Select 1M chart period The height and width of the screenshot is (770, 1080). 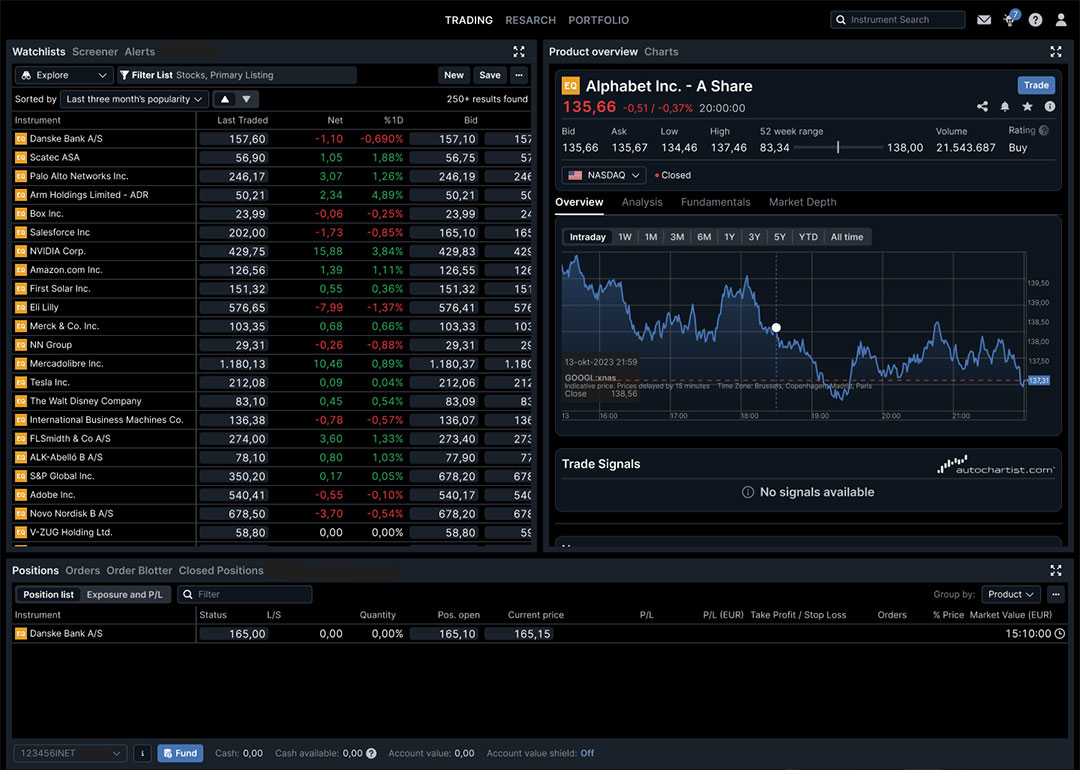click(651, 237)
